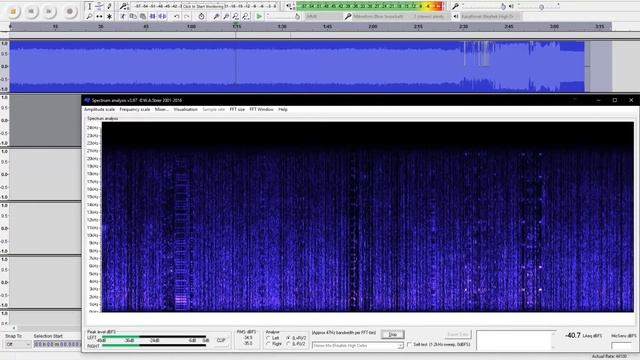Redo the last undone action
Screen dimensions: 640x360
(187, 16)
